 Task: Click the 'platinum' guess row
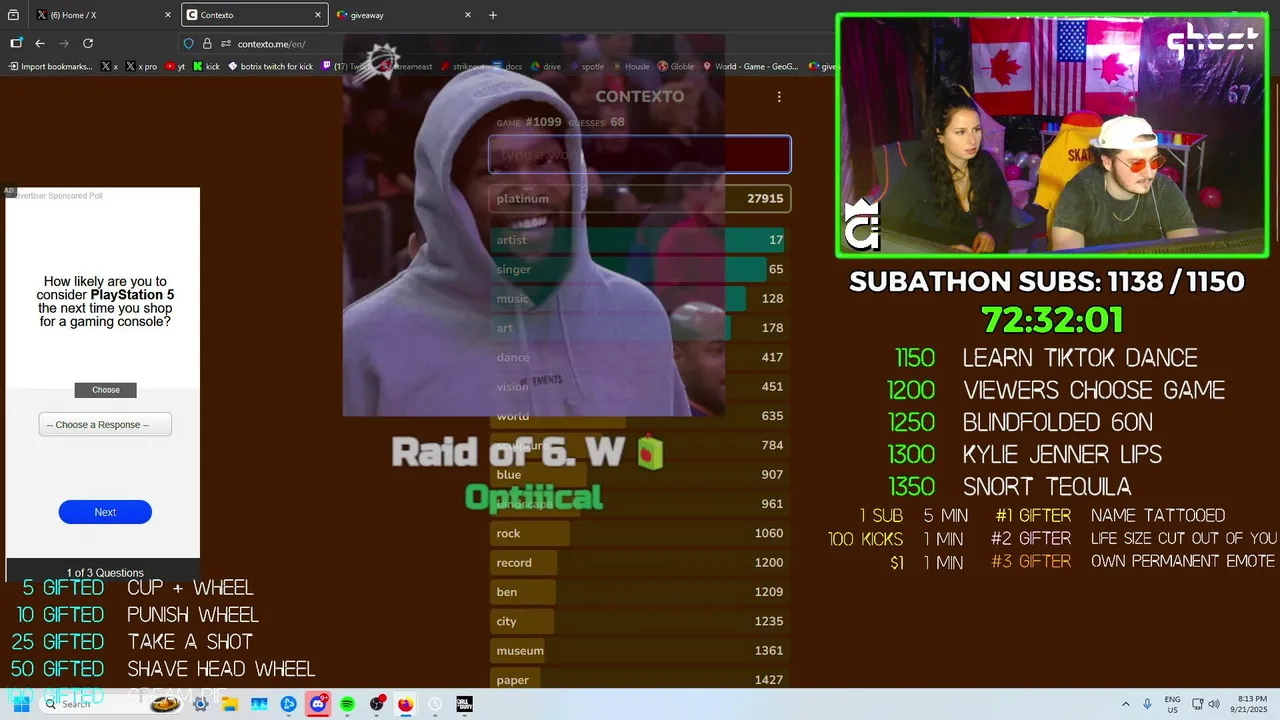(640, 198)
